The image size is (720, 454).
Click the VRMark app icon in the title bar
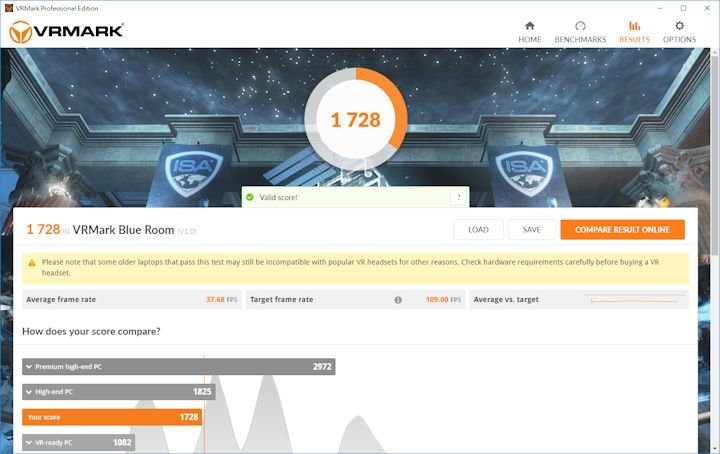coord(9,8)
